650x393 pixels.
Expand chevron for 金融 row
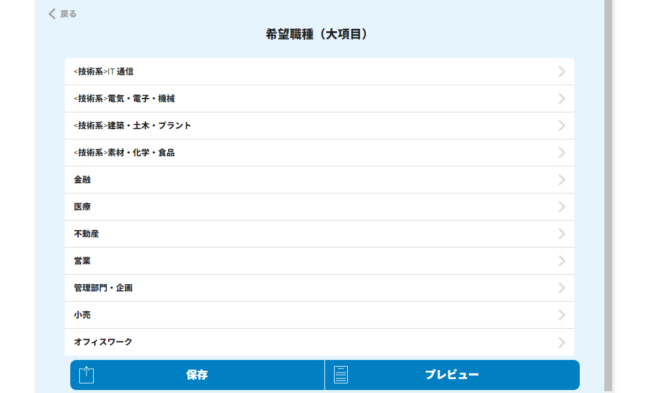coord(562,180)
